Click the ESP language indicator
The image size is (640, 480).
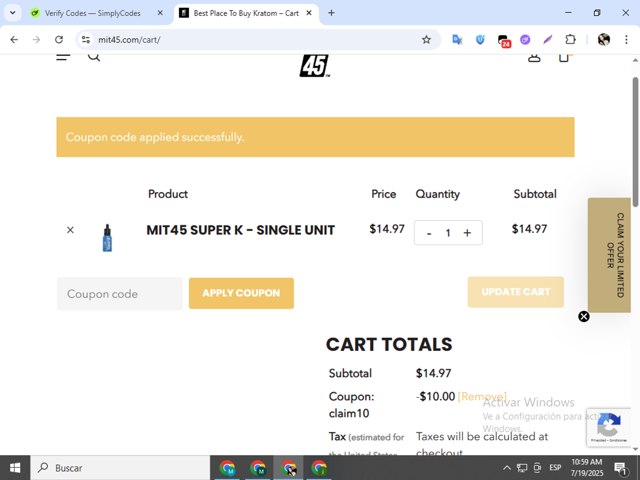(555, 467)
